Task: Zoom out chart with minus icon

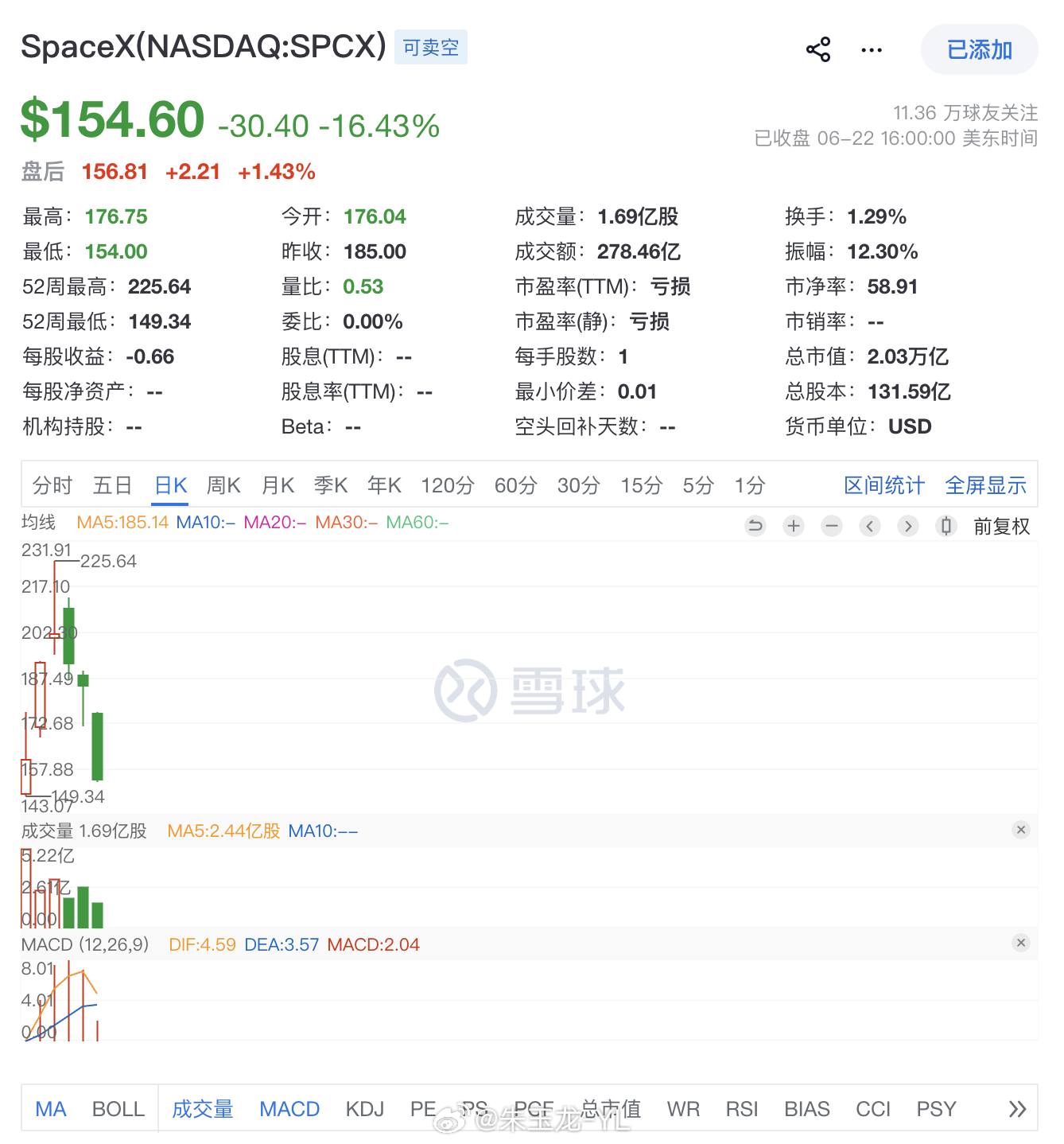Action: point(832,526)
